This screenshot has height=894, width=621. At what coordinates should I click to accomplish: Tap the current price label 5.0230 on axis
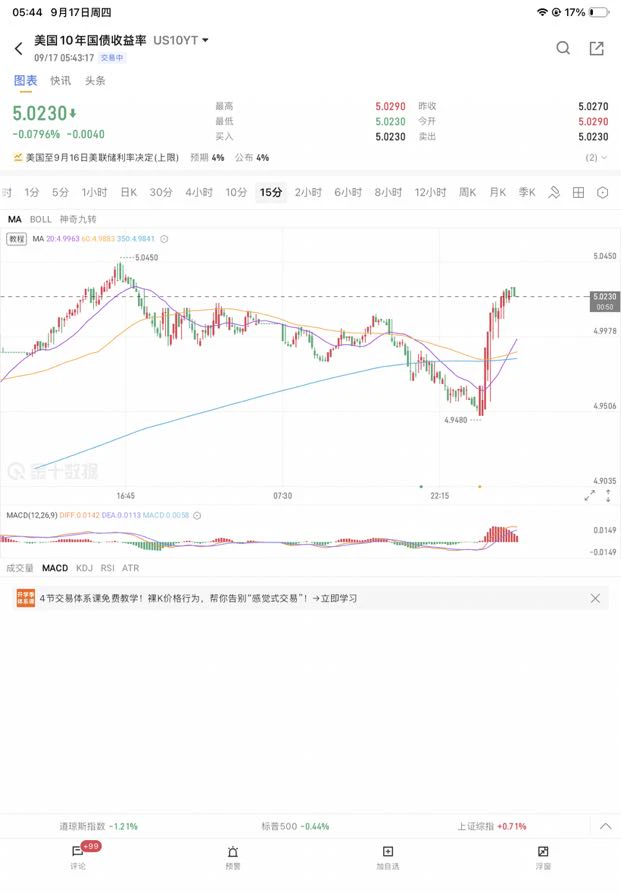[604, 301]
